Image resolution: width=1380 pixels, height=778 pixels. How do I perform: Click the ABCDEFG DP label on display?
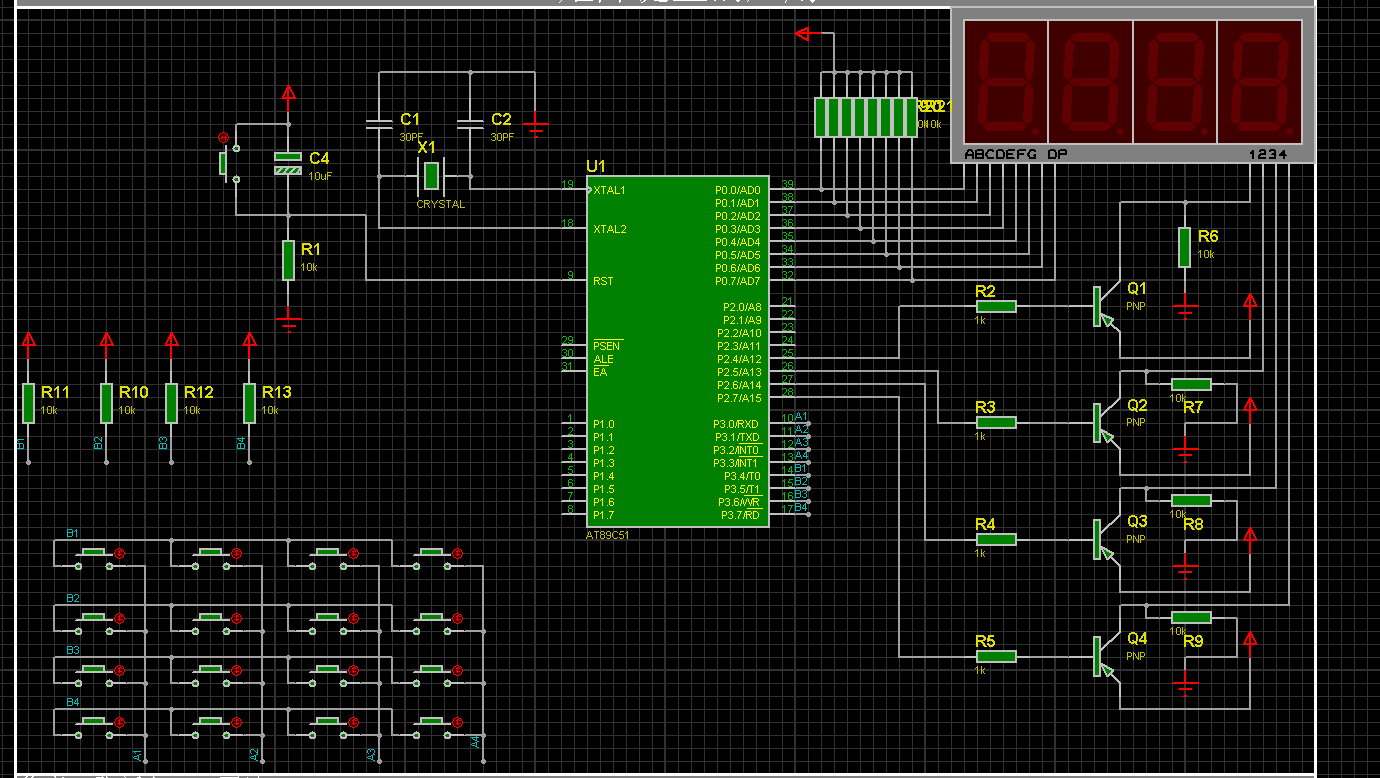pos(1016,155)
